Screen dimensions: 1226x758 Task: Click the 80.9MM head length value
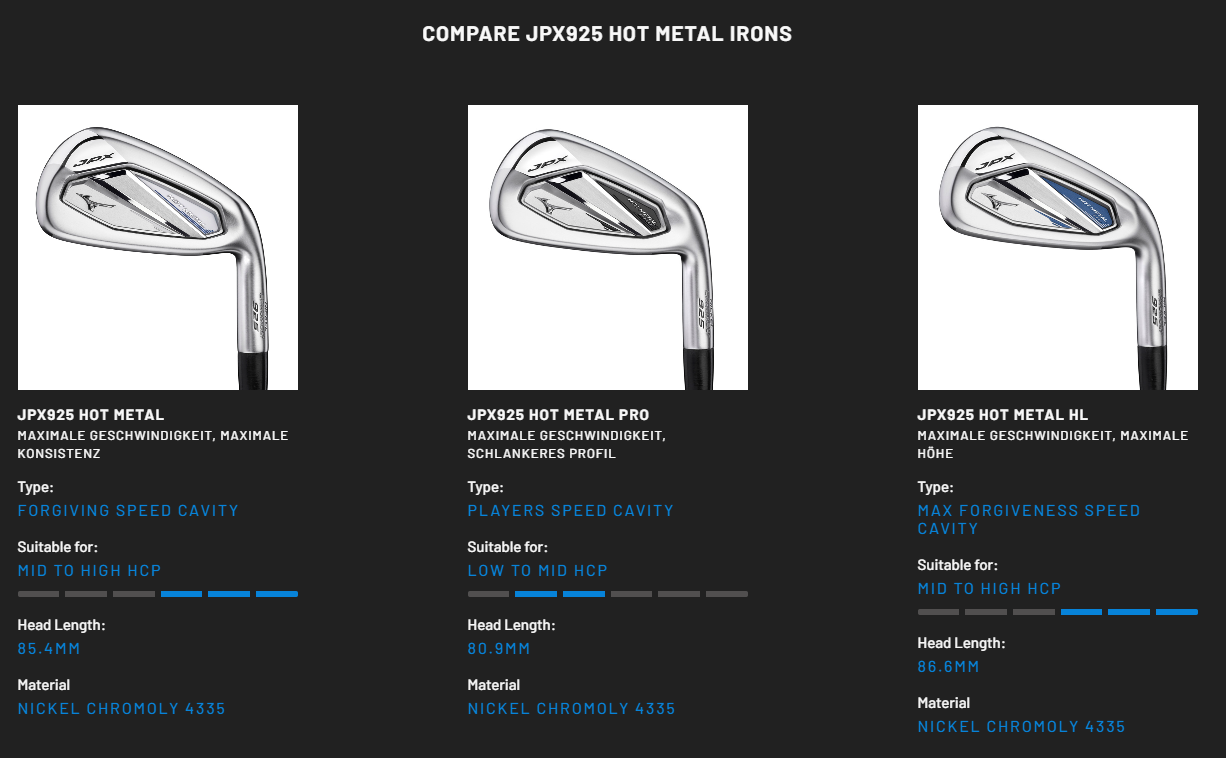[x=499, y=649]
